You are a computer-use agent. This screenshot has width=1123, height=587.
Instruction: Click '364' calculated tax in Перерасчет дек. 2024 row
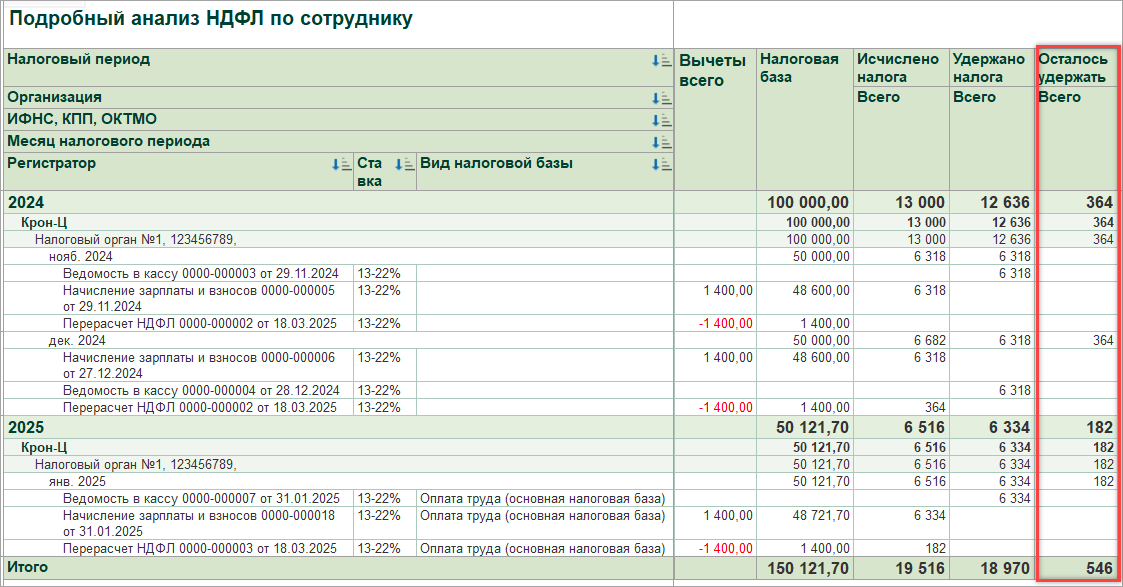tap(935, 408)
